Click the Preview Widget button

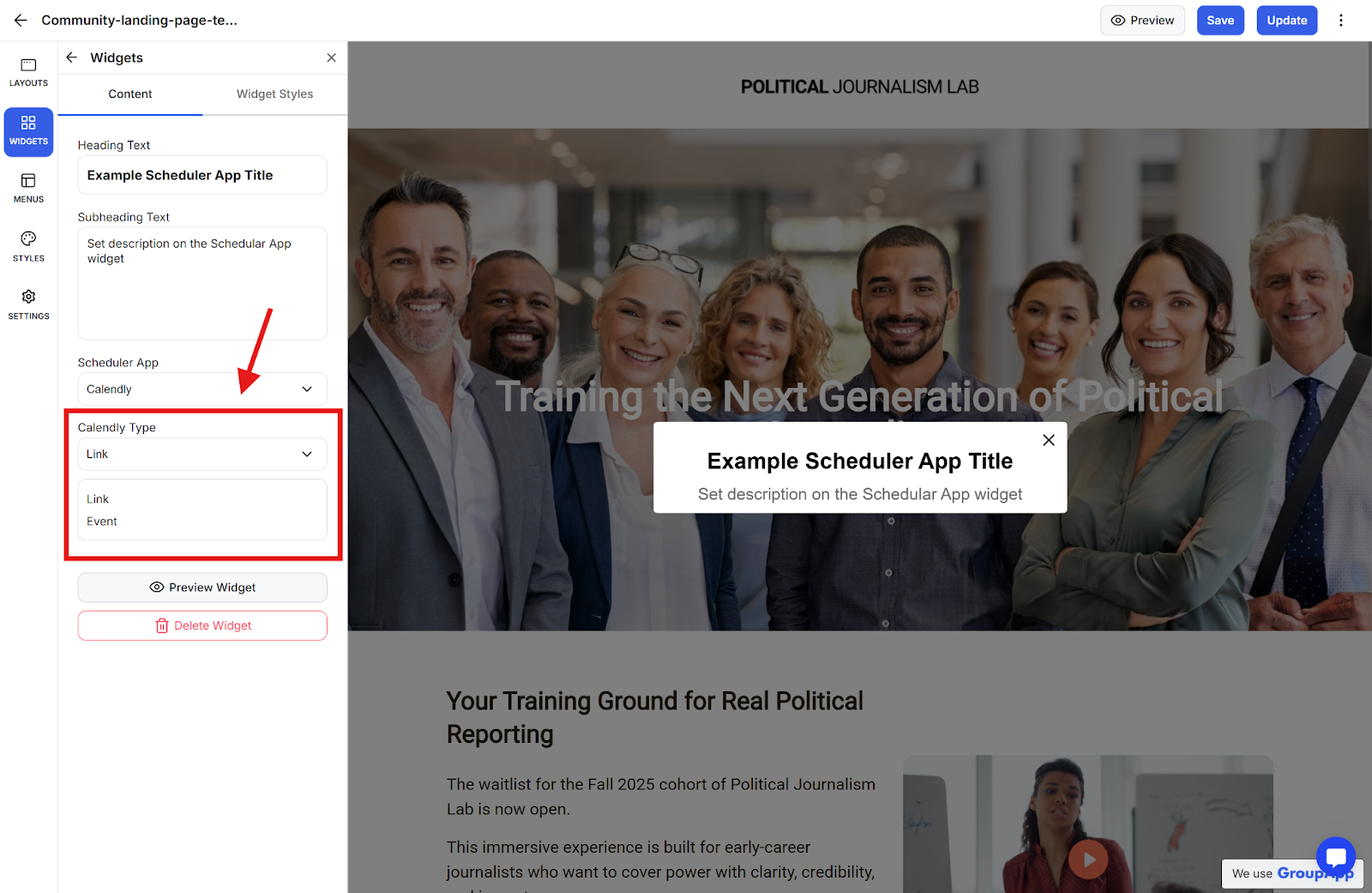202,588
